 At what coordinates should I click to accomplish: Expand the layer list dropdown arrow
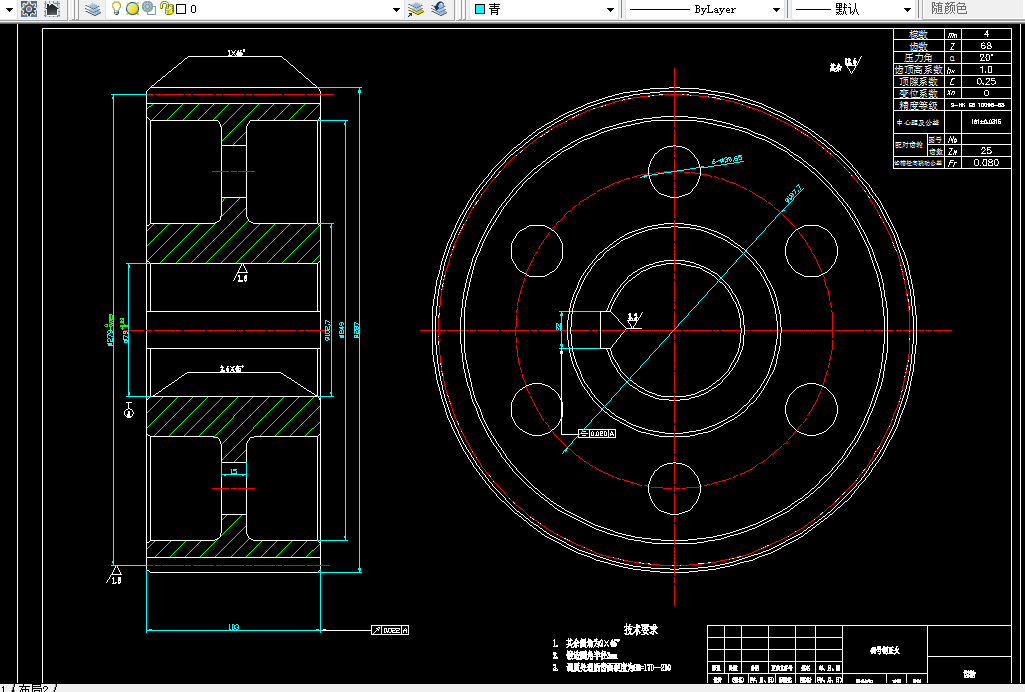[x=396, y=10]
